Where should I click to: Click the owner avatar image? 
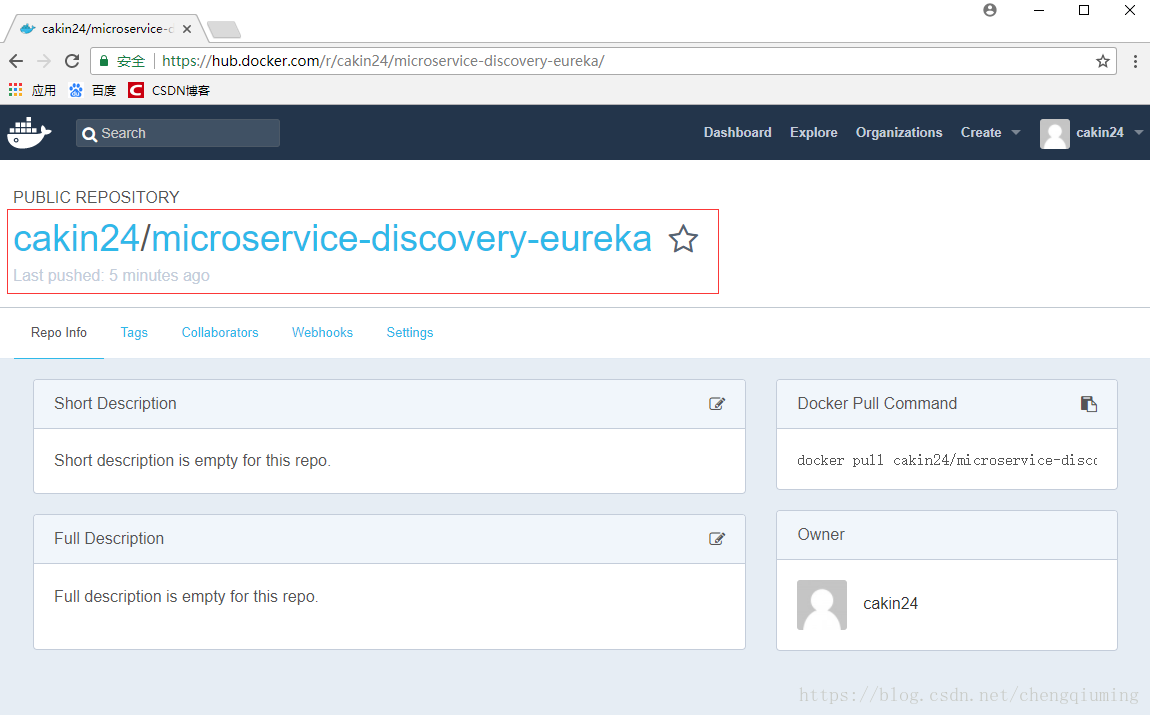pos(822,605)
